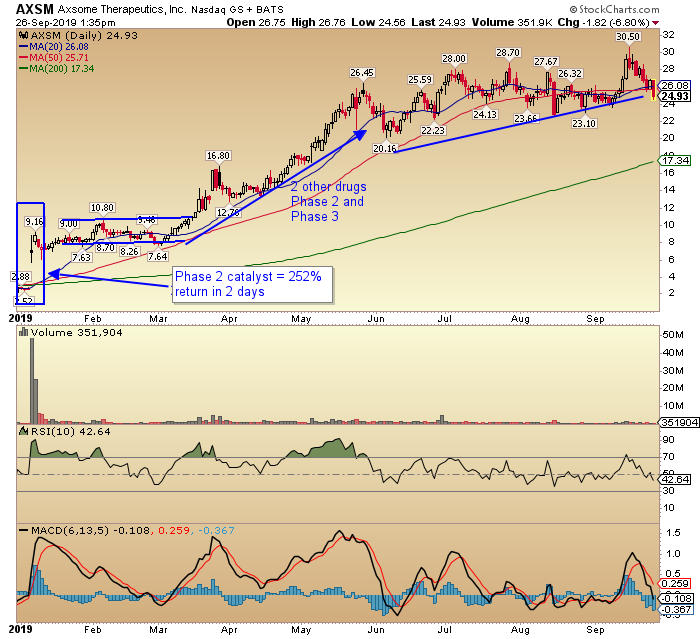Click the 26-Sep-2019 1:35pm timestamp
Viewport: 700px width, 639px height.
(x=66, y=22)
